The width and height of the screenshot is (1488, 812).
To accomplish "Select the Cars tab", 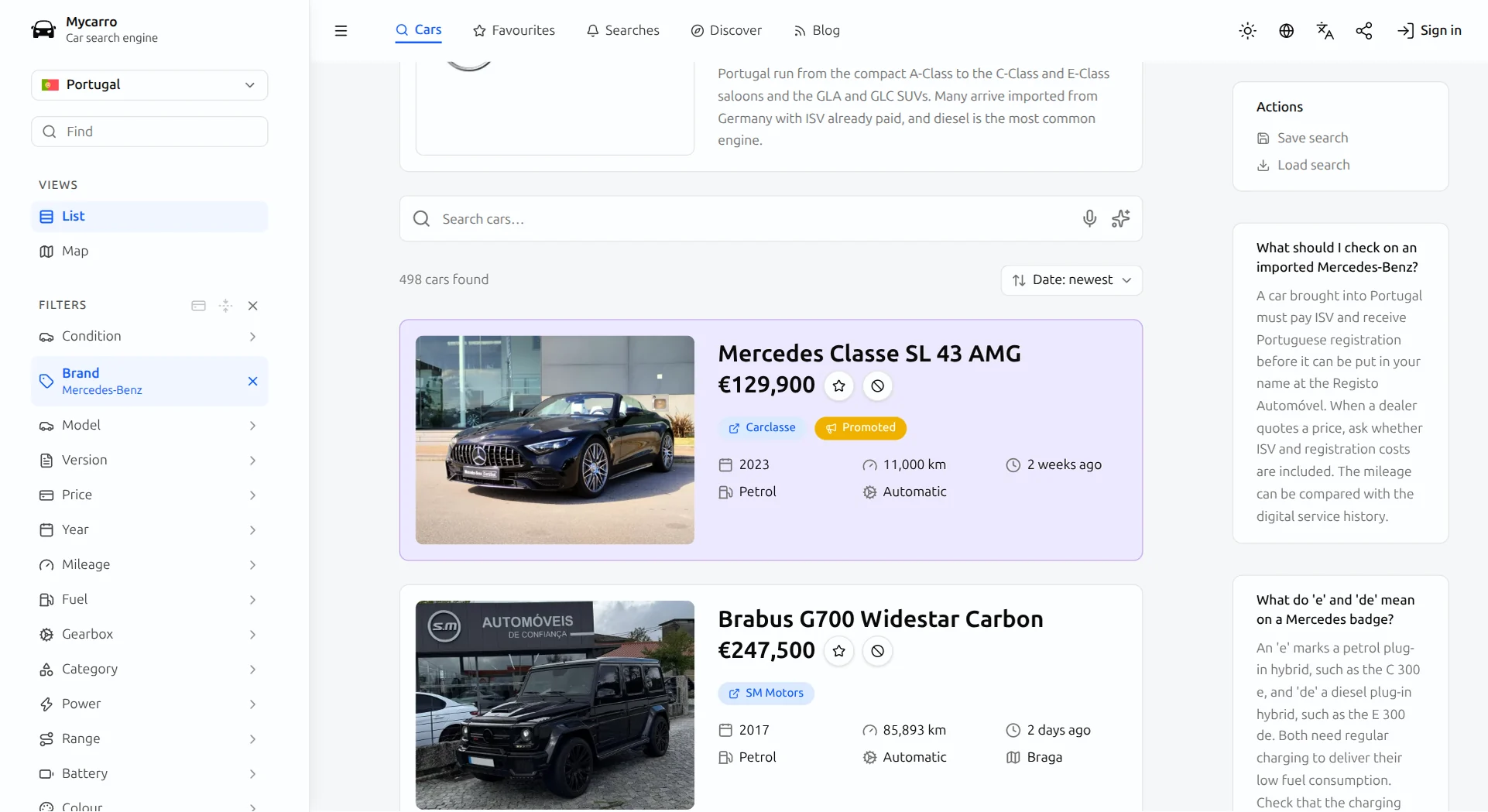I will tap(418, 30).
